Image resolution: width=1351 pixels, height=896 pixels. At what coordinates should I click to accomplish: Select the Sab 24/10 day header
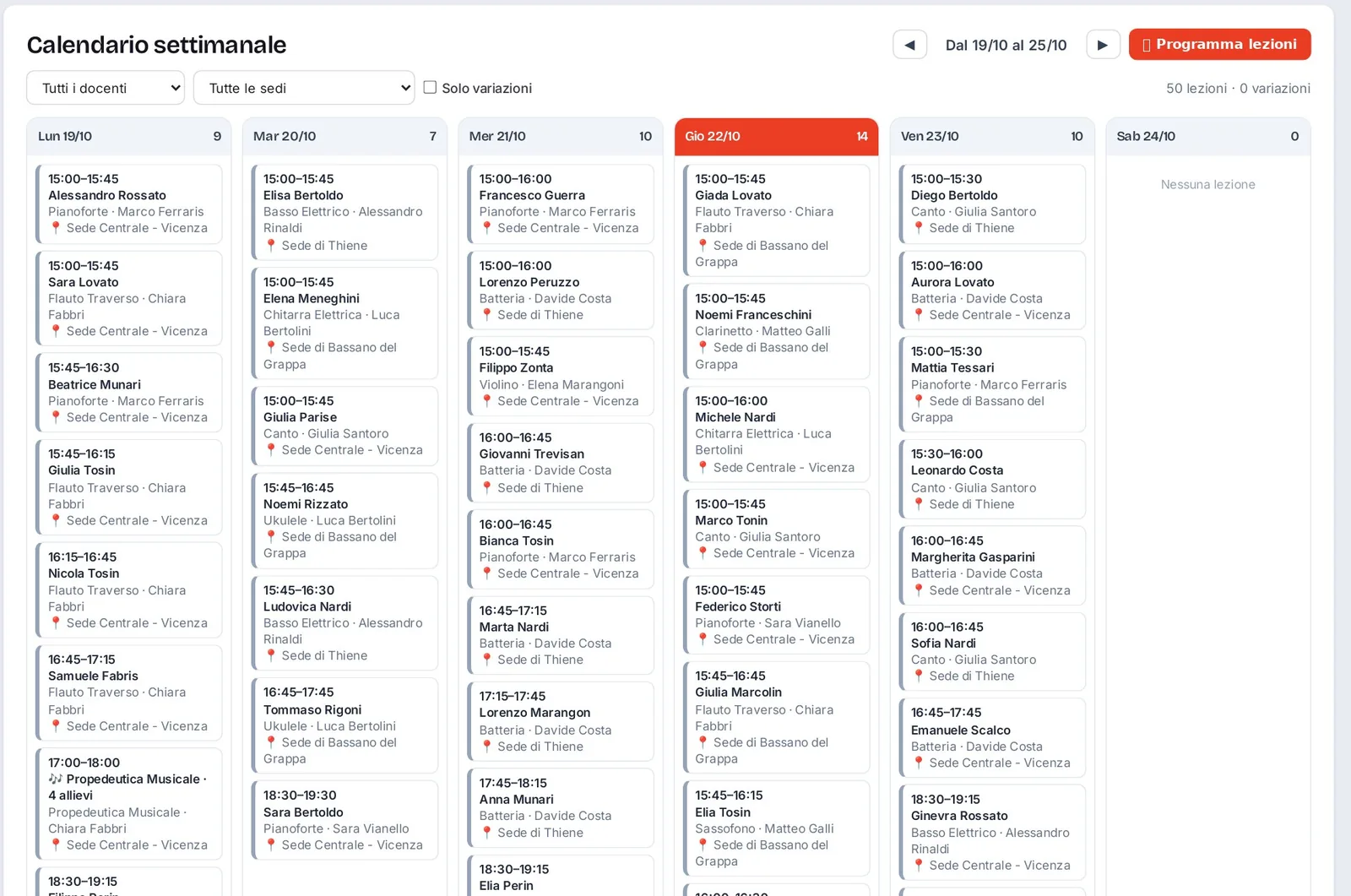tap(1207, 136)
